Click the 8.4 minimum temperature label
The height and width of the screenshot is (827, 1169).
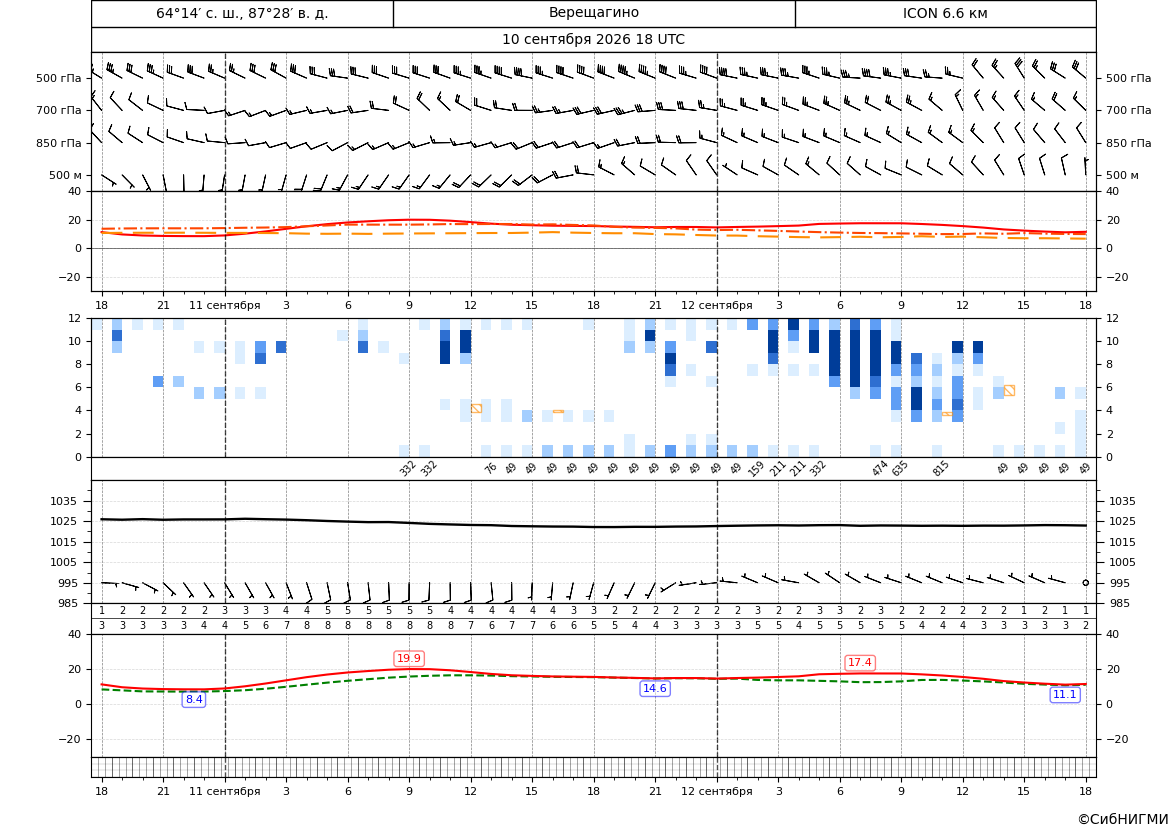(x=194, y=699)
